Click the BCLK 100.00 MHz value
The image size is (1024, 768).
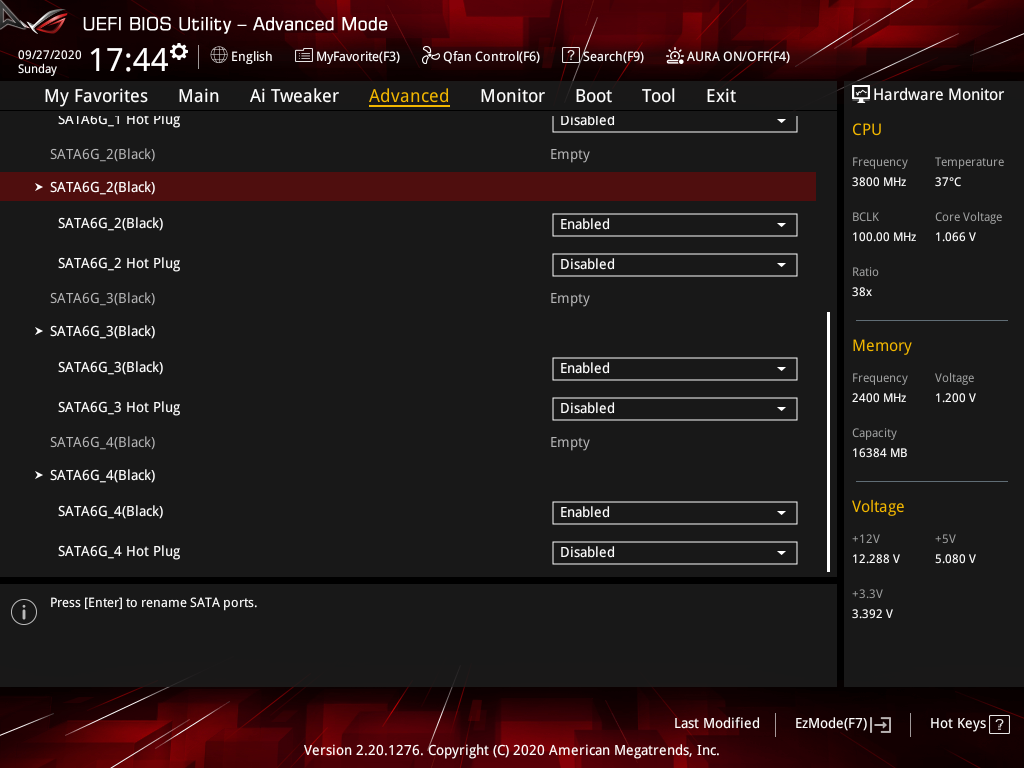884,236
